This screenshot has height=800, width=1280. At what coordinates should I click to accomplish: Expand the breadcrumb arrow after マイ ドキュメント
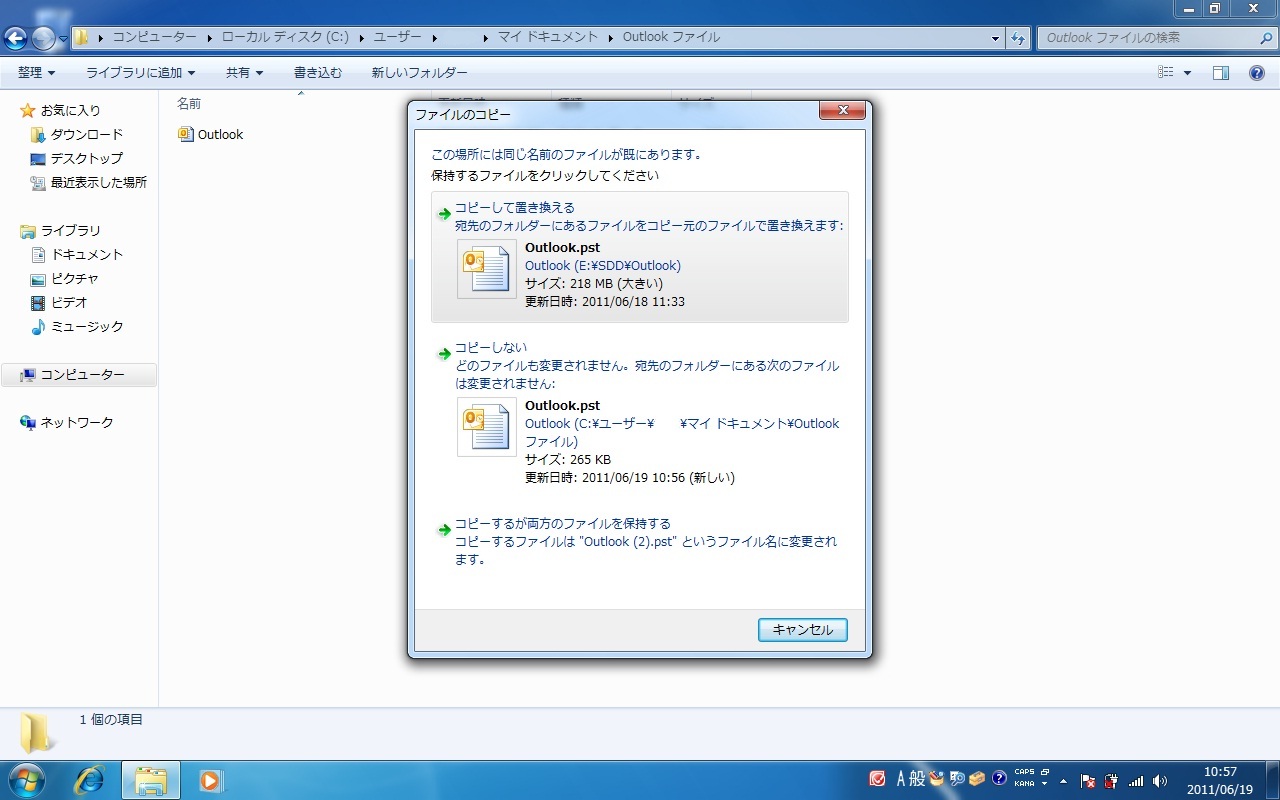pos(609,38)
